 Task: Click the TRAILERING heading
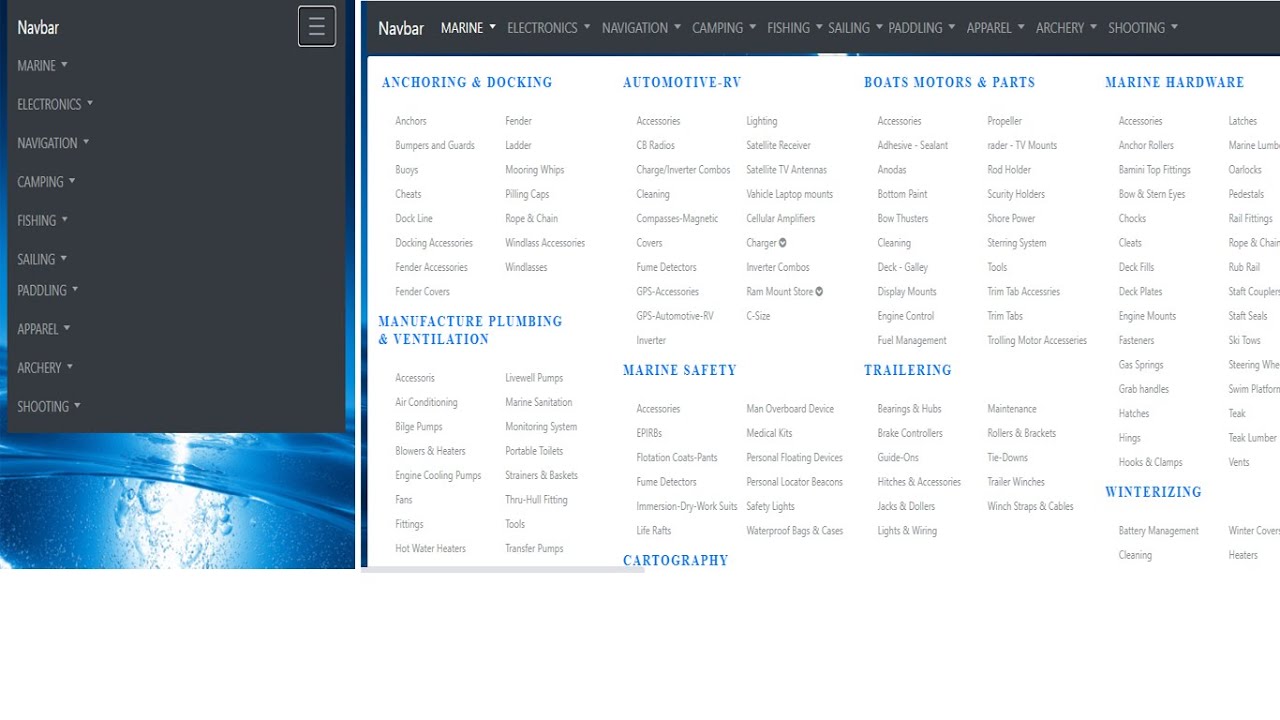click(908, 370)
